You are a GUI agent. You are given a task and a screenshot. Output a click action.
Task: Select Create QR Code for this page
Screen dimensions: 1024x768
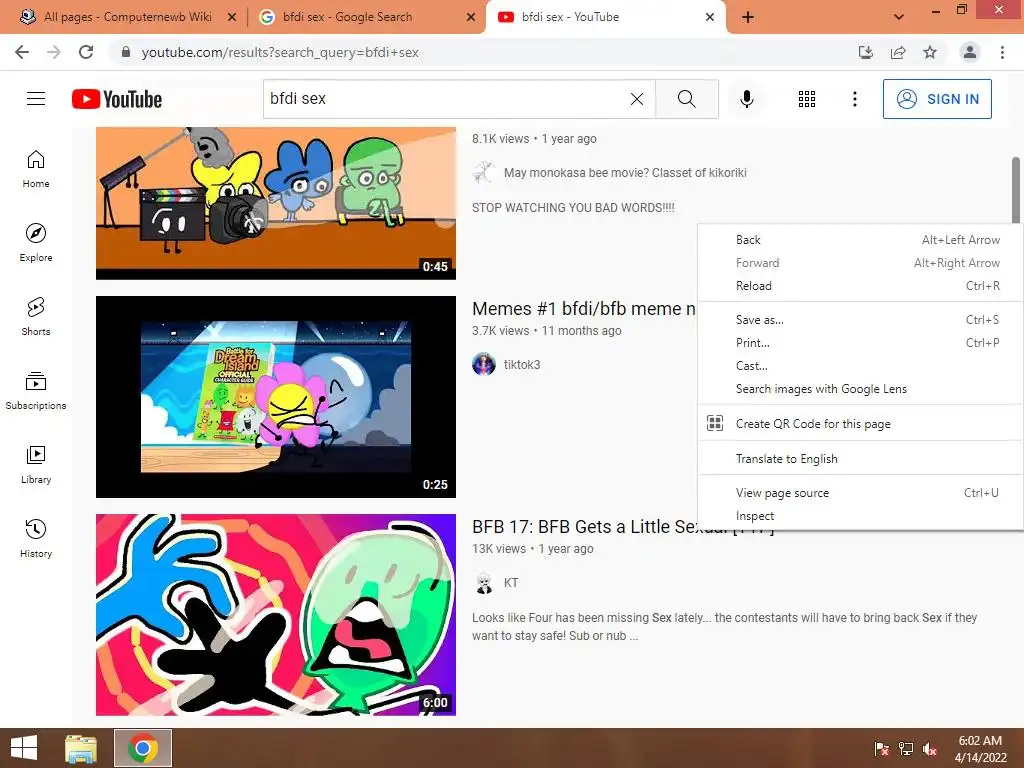tap(860, 423)
